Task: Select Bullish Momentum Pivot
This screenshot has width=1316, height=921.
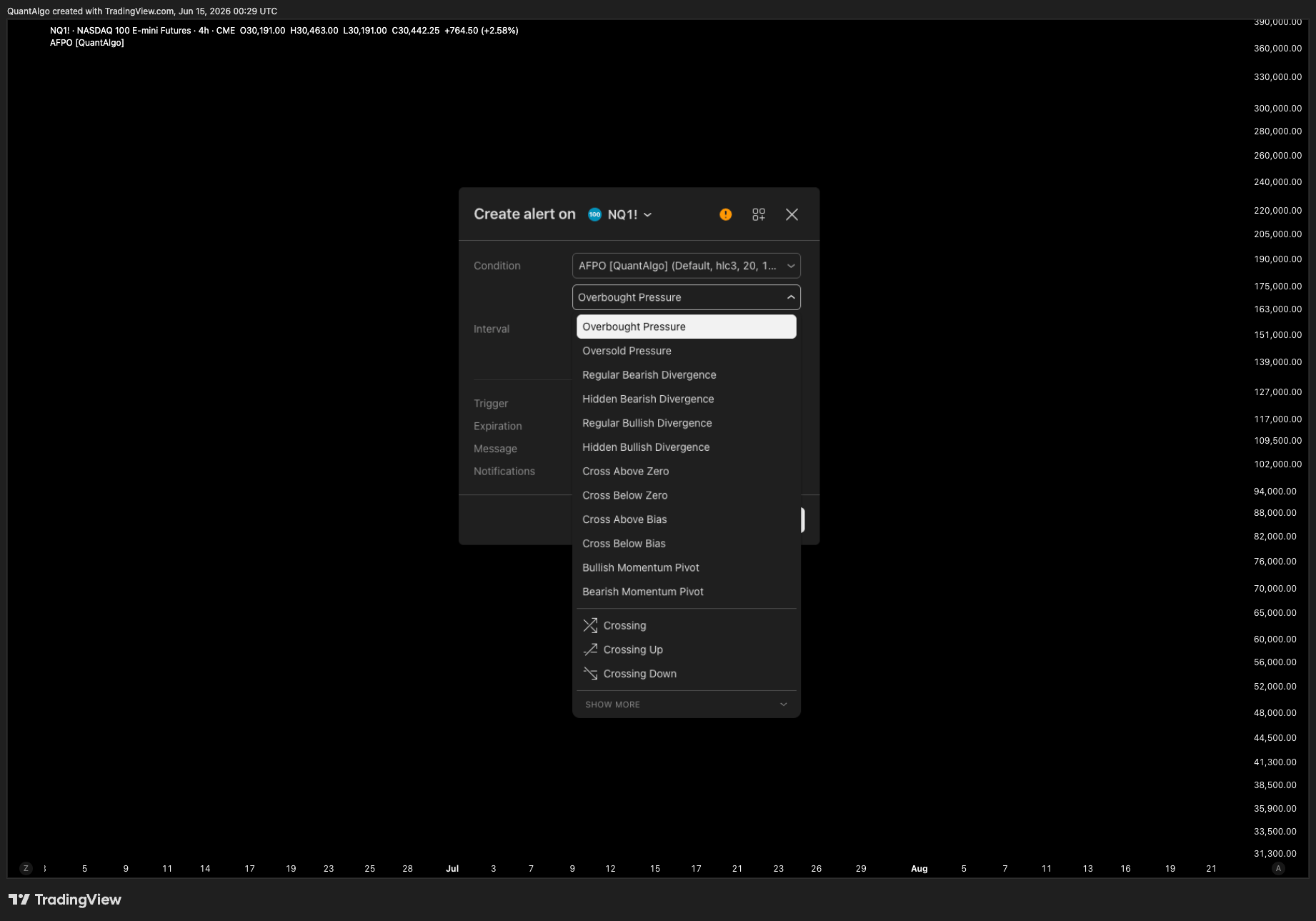Action: (686, 568)
